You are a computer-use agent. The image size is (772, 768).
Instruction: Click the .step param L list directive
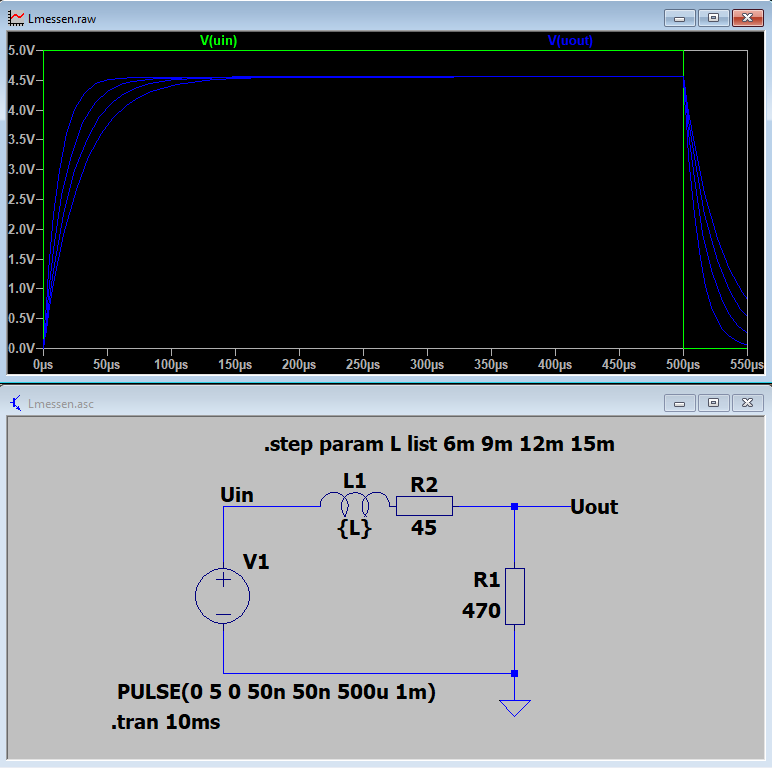439,444
